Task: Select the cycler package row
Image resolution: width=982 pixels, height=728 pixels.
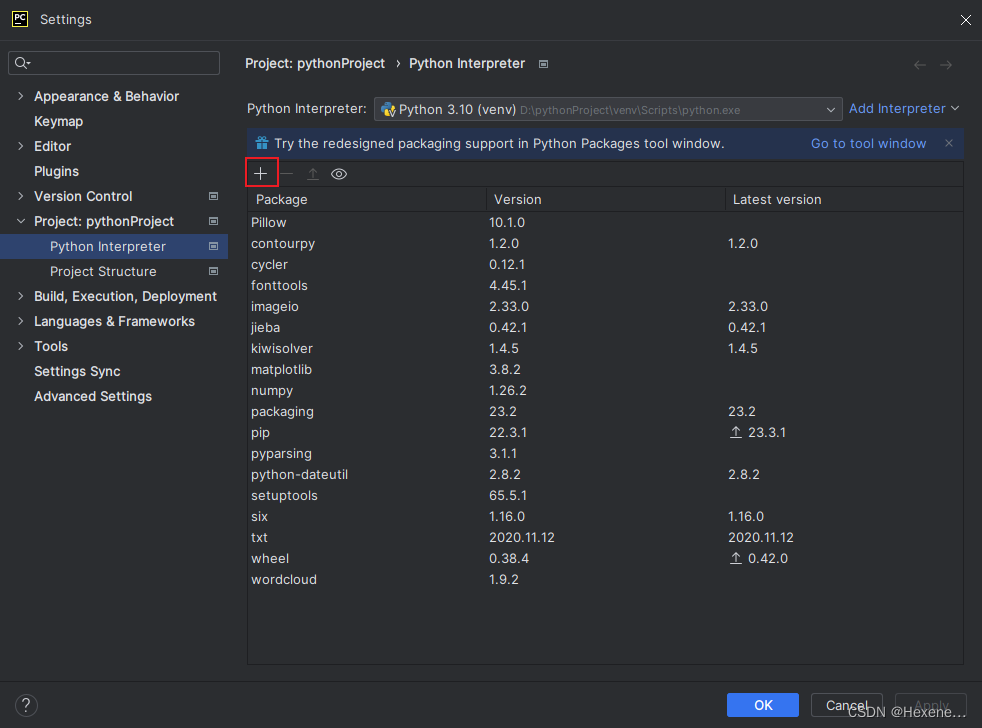Action: coord(606,264)
